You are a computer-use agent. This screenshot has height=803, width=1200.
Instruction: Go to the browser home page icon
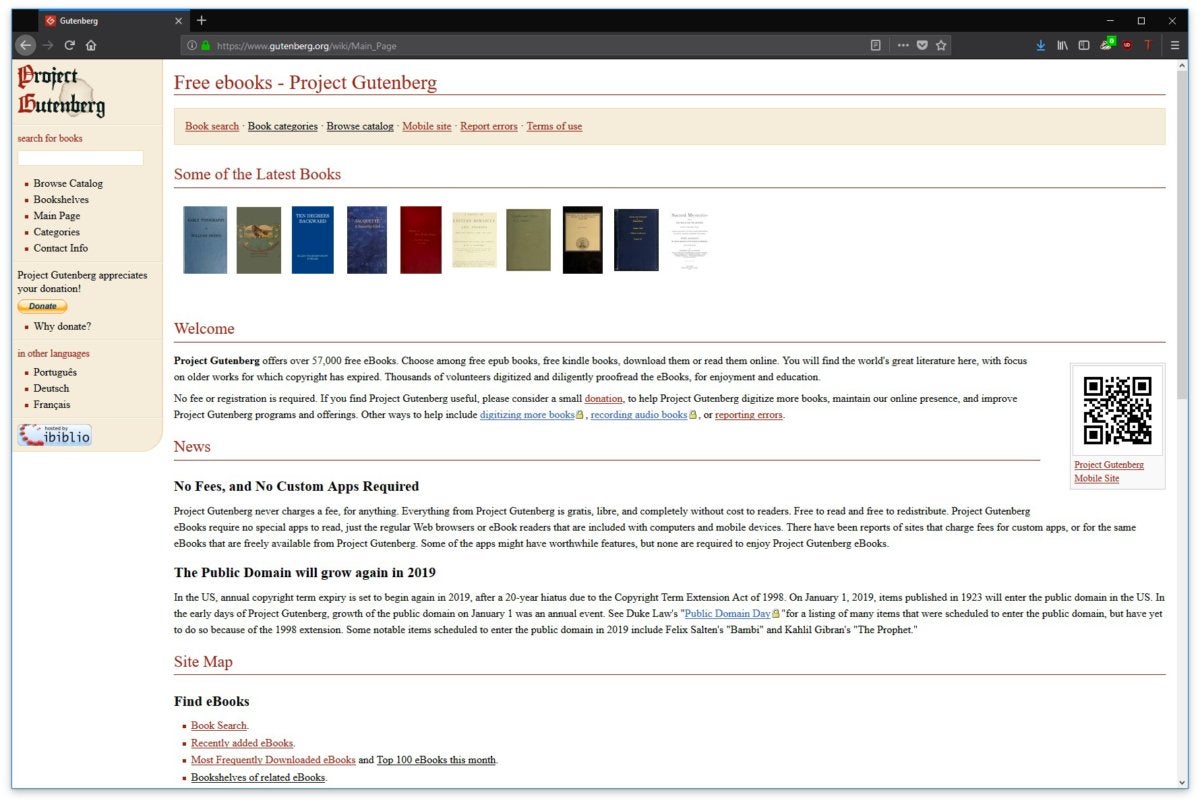pos(91,45)
